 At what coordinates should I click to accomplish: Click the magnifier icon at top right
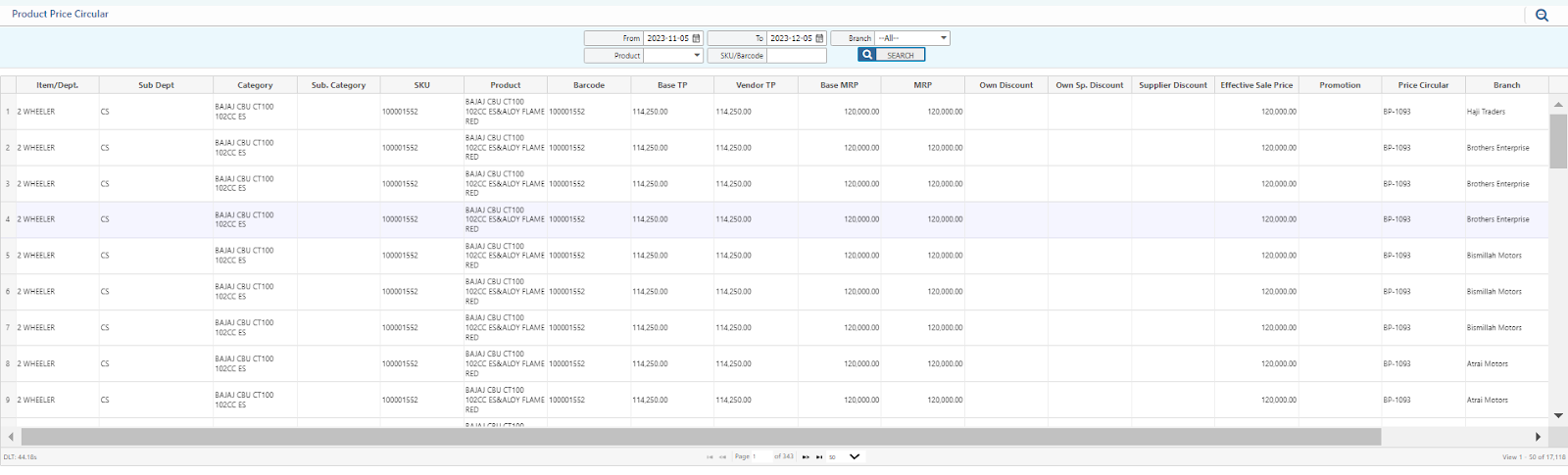click(1542, 16)
